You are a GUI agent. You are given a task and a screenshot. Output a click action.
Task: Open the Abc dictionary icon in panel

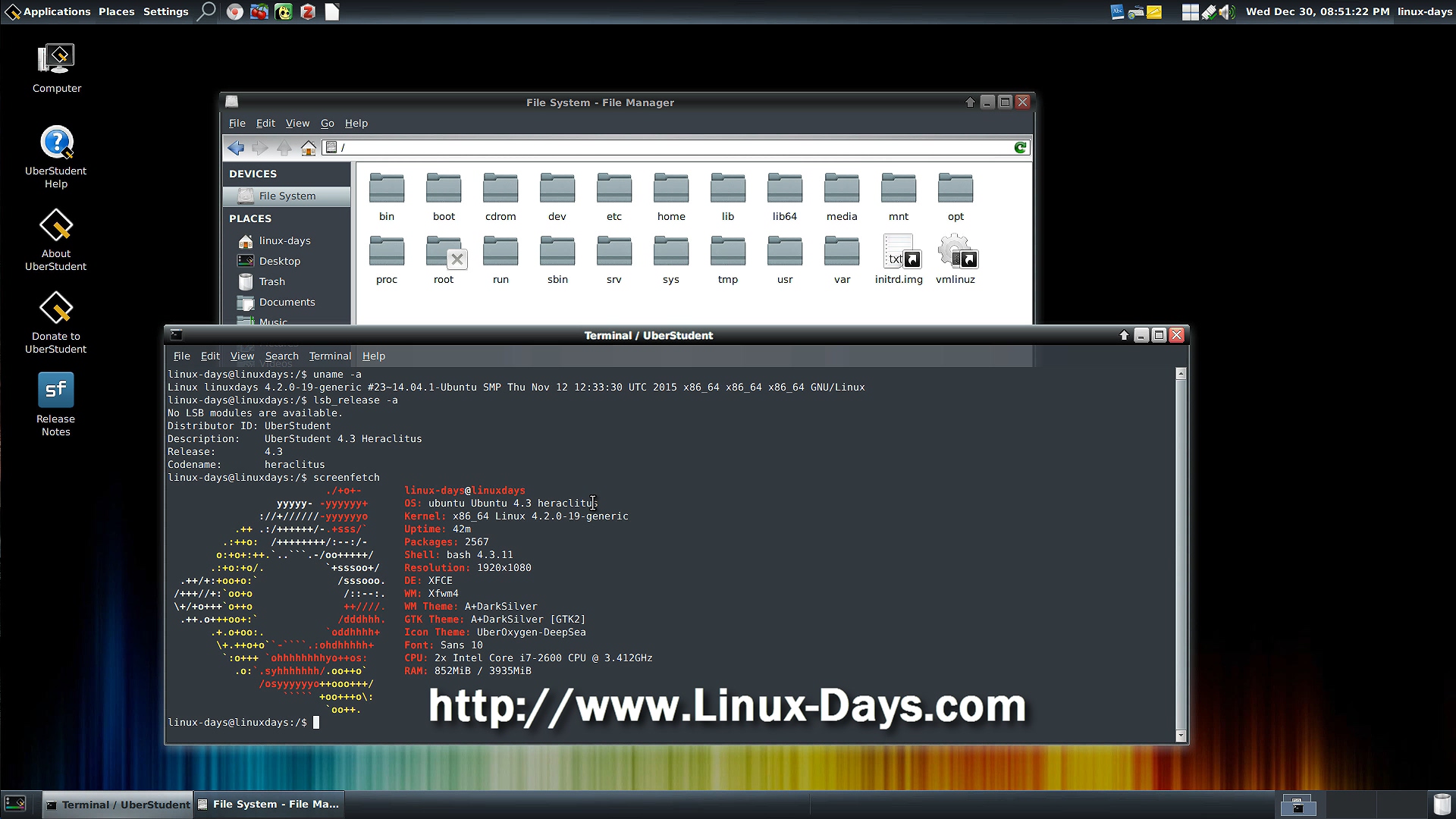pyautogui.click(x=1117, y=11)
